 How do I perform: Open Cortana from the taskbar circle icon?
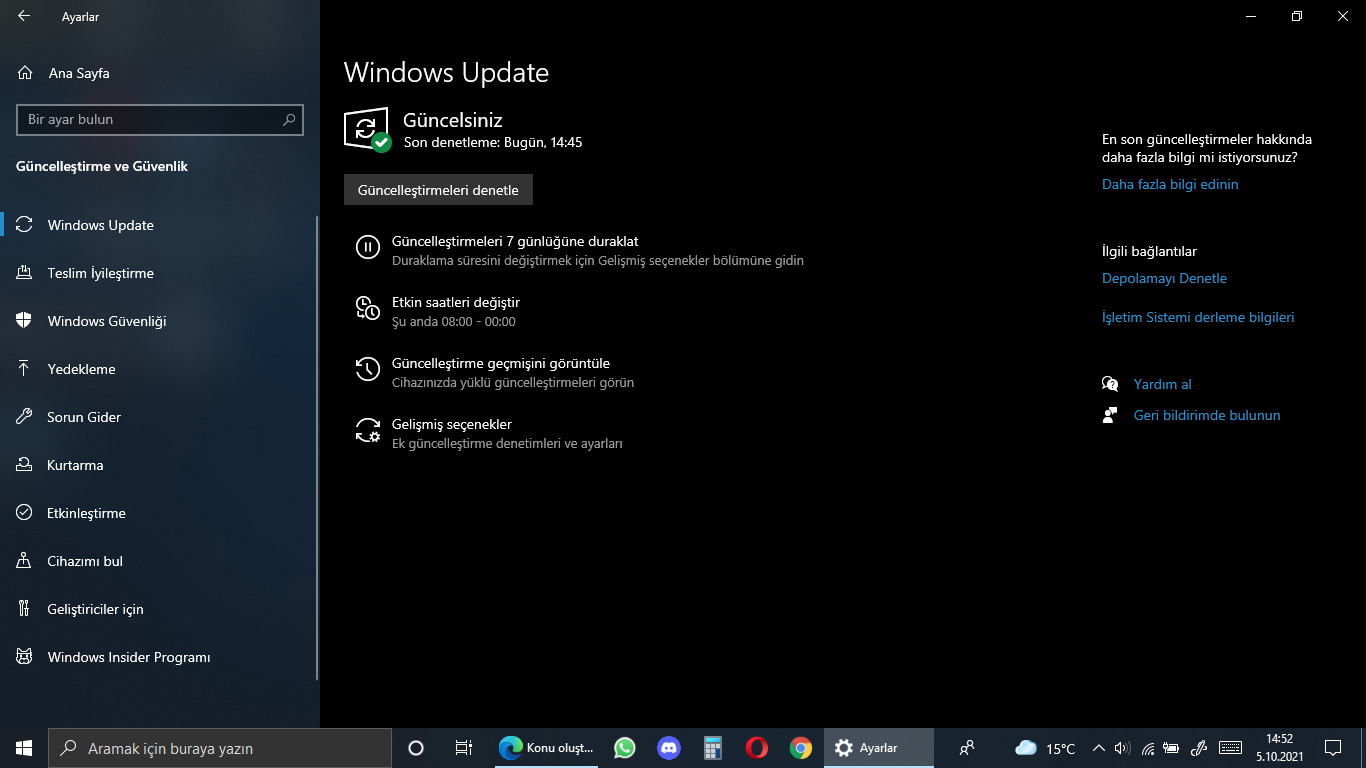tap(416, 748)
